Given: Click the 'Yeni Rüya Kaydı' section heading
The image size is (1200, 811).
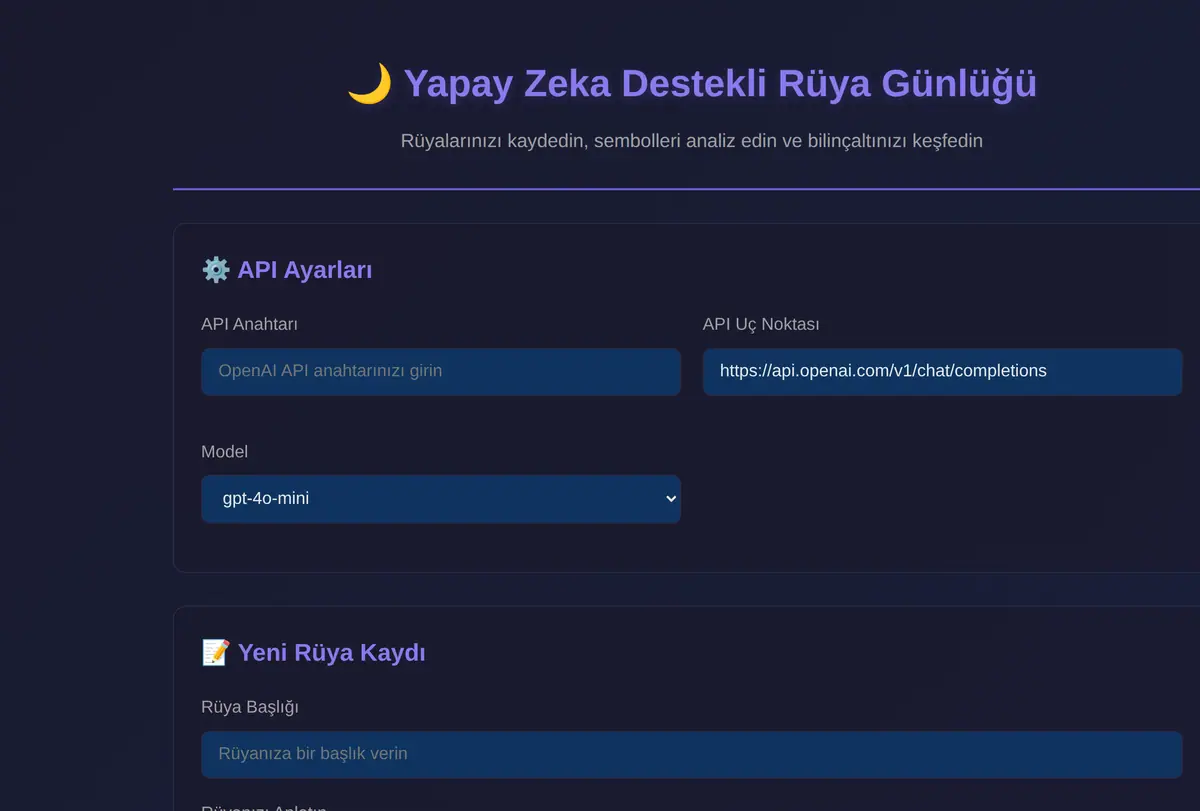Looking at the screenshot, I should coord(331,652).
